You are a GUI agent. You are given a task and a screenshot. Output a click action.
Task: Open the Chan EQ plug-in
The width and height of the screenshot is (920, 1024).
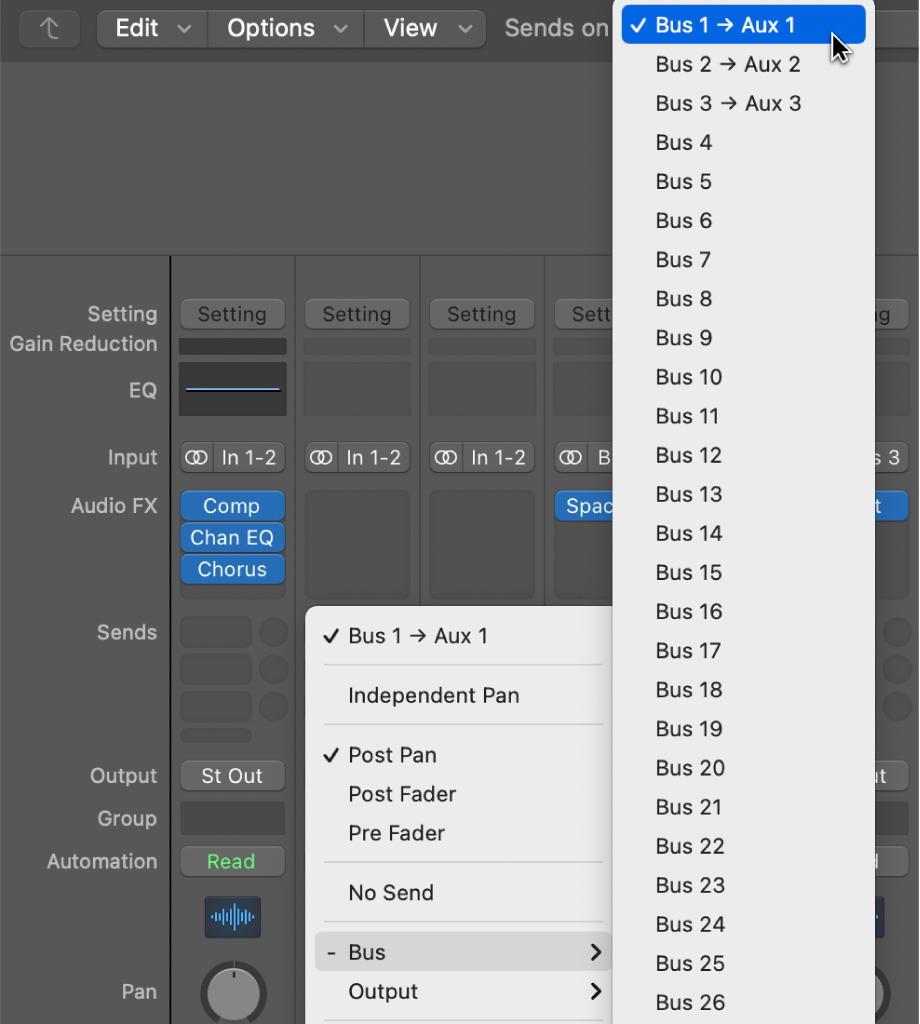pyautogui.click(x=232, y=537)
